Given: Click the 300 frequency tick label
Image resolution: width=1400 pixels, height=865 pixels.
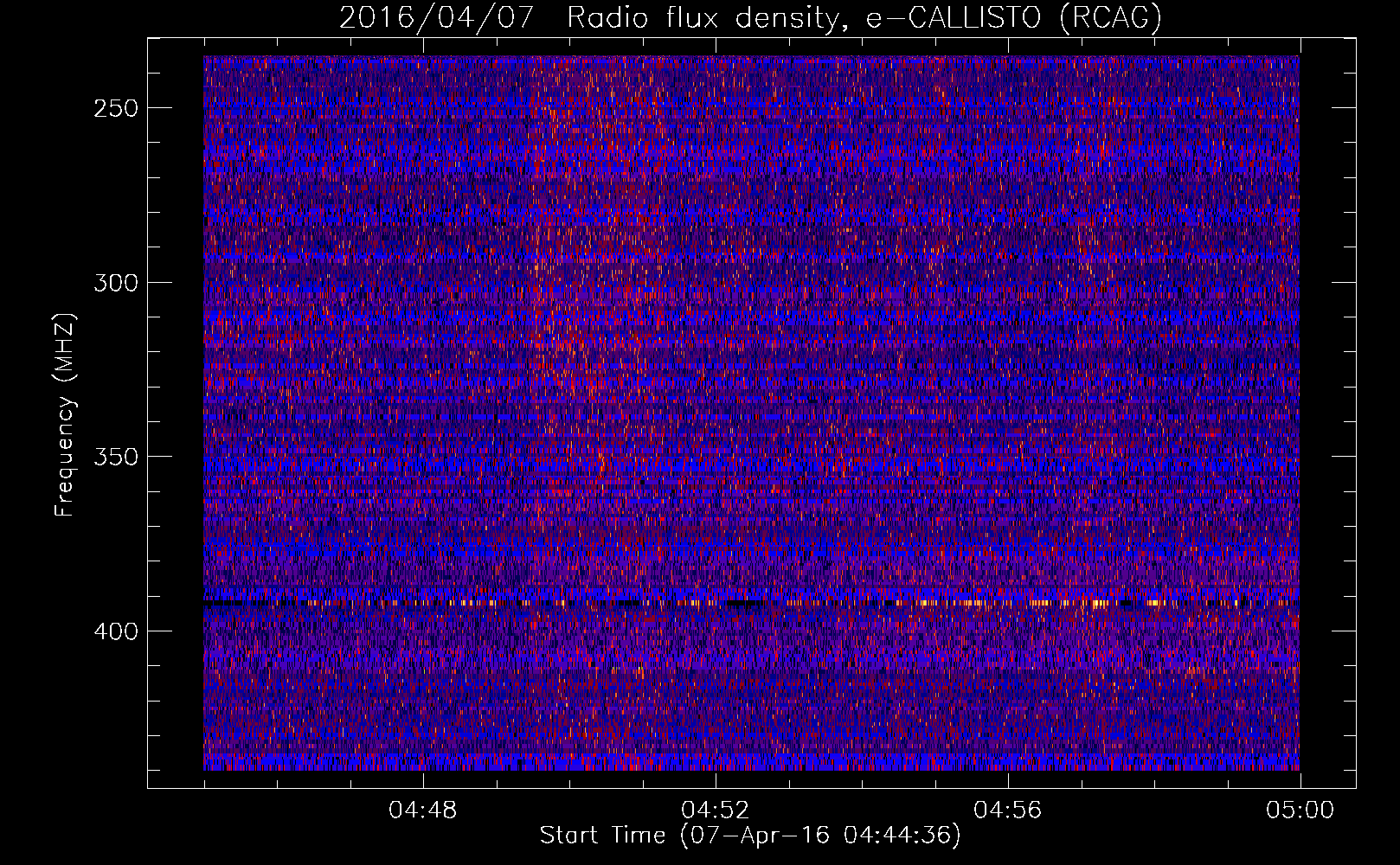Looking at the screenshot, I should pos(116,283).
